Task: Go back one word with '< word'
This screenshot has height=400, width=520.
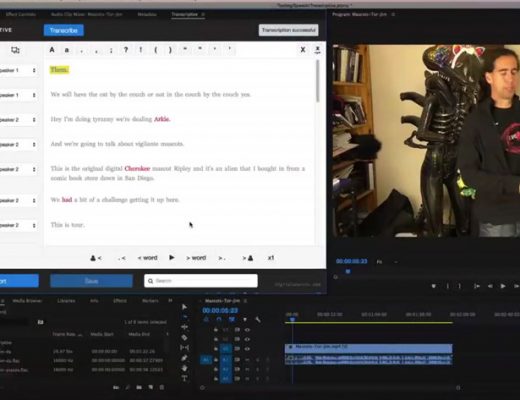Action: [147, 258]
